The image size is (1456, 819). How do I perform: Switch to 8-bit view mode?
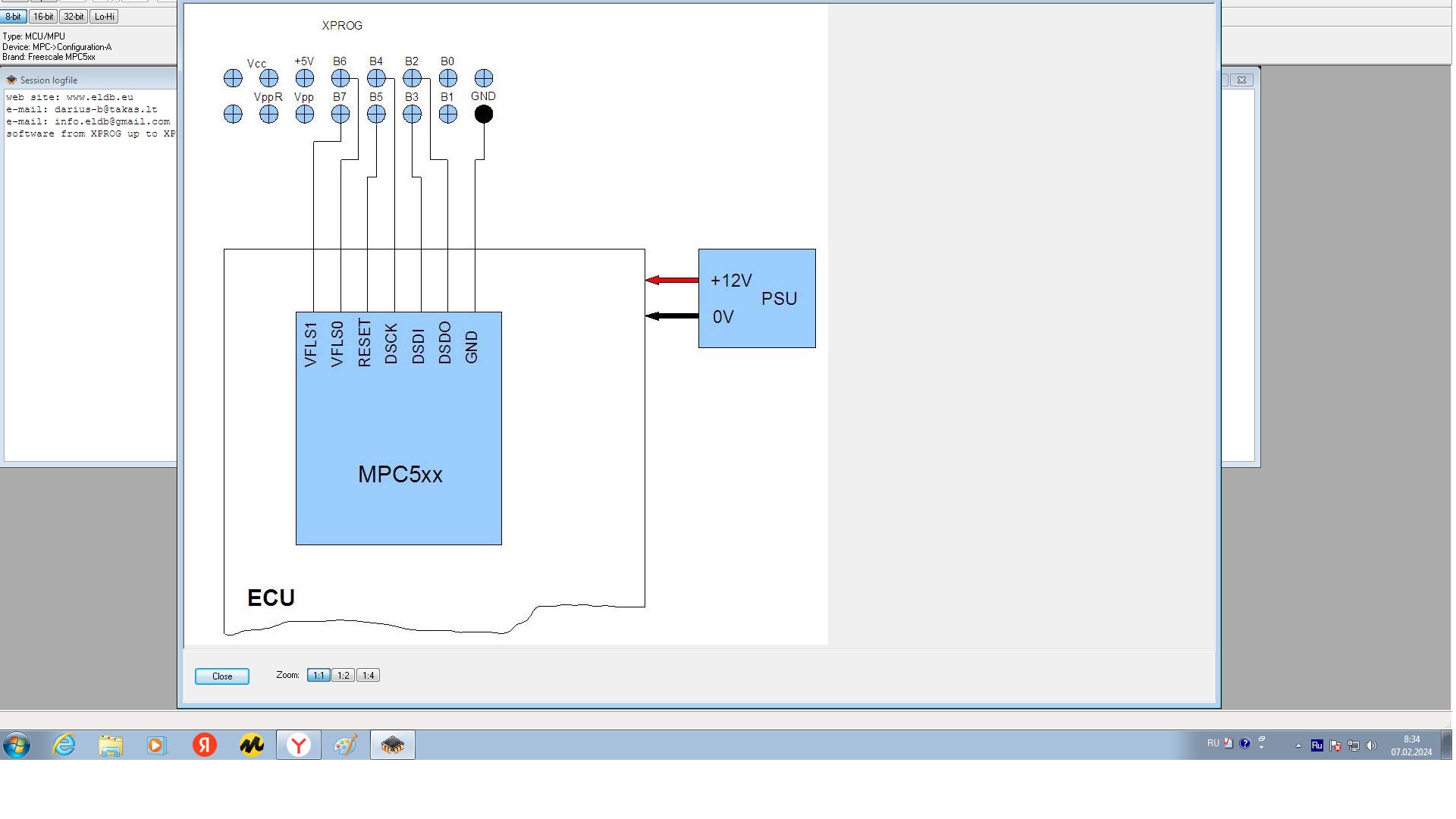[x=14, y=17]
